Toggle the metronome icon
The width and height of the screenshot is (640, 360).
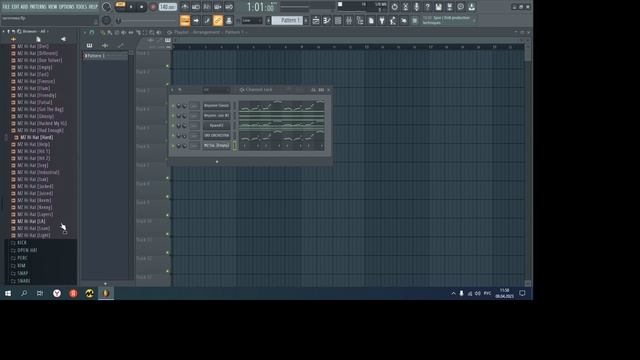184,7
